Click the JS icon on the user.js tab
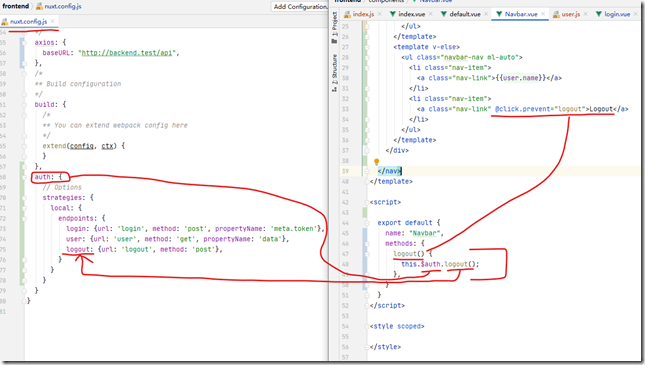 [557, 14]
